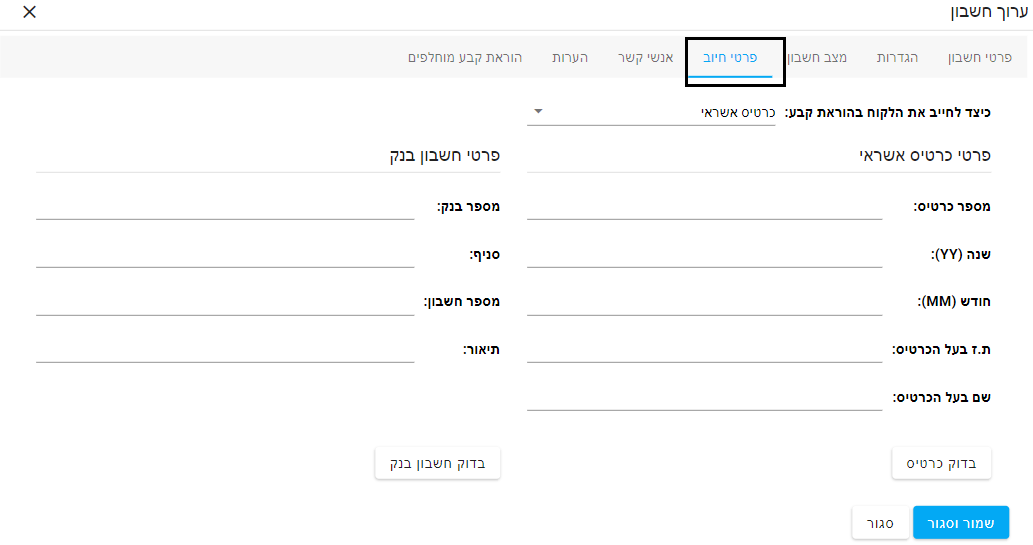Open the הערות tab
The image size is (1033, 545).
tap(570, 57)
